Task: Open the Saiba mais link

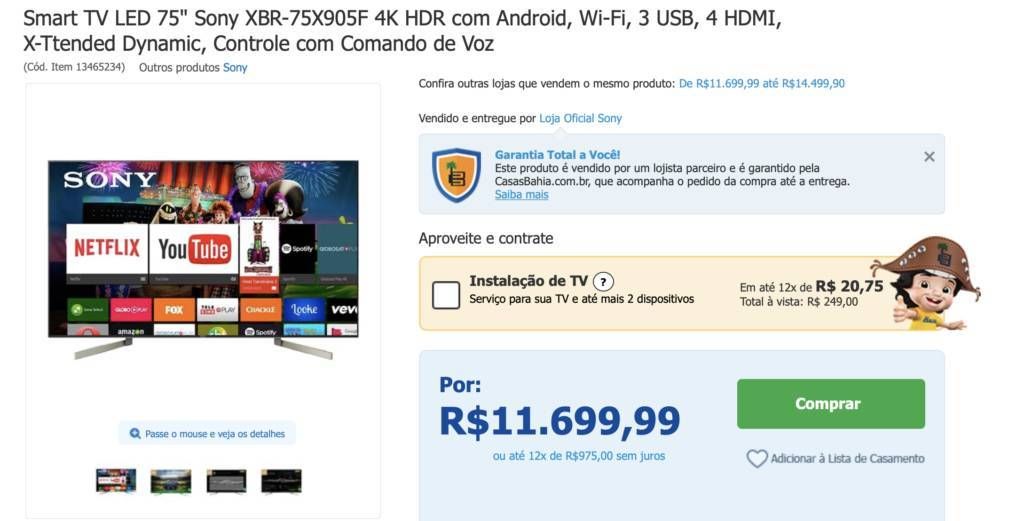Action: click(x=521, y=195)
